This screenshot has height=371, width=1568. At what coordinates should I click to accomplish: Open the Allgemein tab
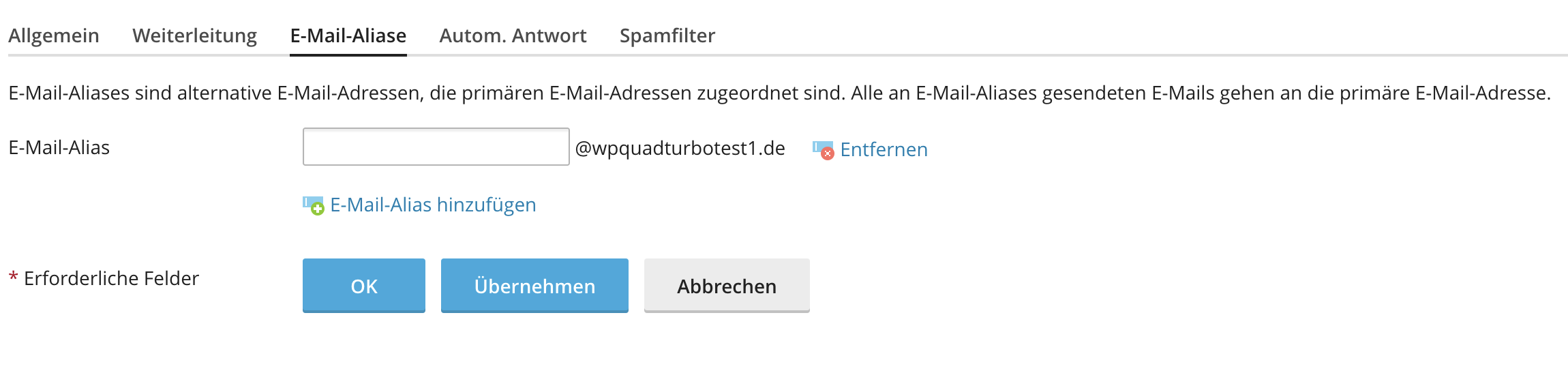[x=54, y=35]
